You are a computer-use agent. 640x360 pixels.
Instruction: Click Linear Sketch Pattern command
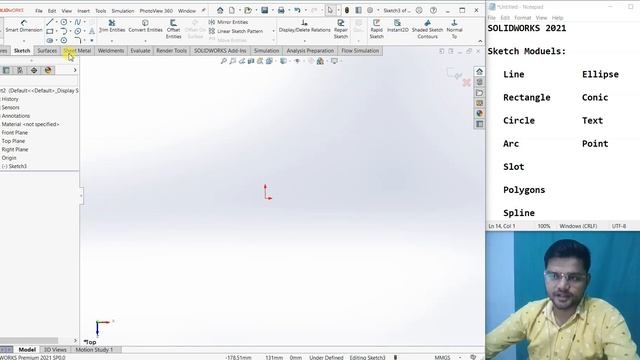[236, 31]
